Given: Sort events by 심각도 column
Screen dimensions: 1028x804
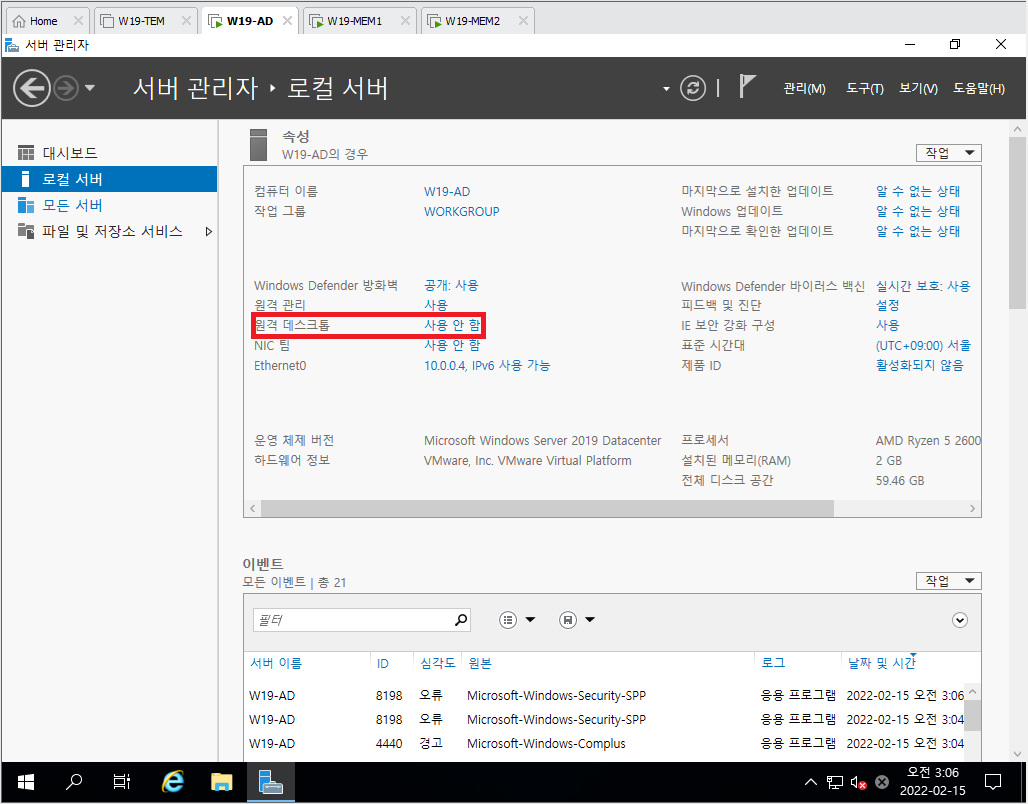Looking at the screenshot, I should tap(438, 663).
